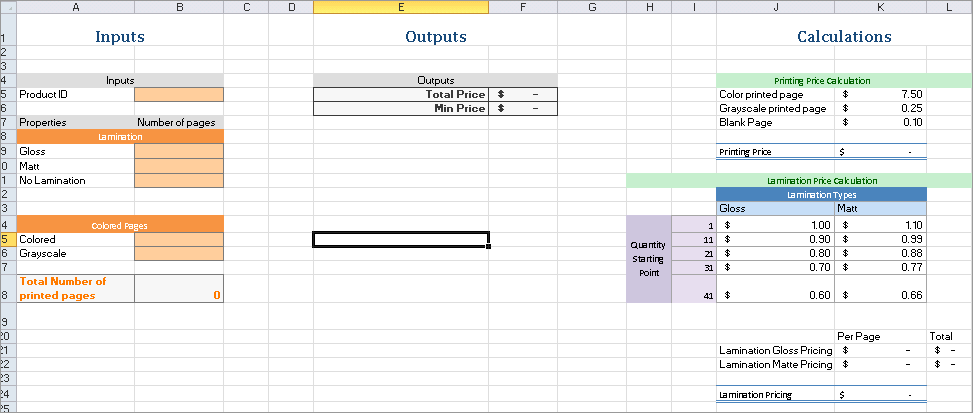Click the Gloss number of pages cell

pos(179,151)
